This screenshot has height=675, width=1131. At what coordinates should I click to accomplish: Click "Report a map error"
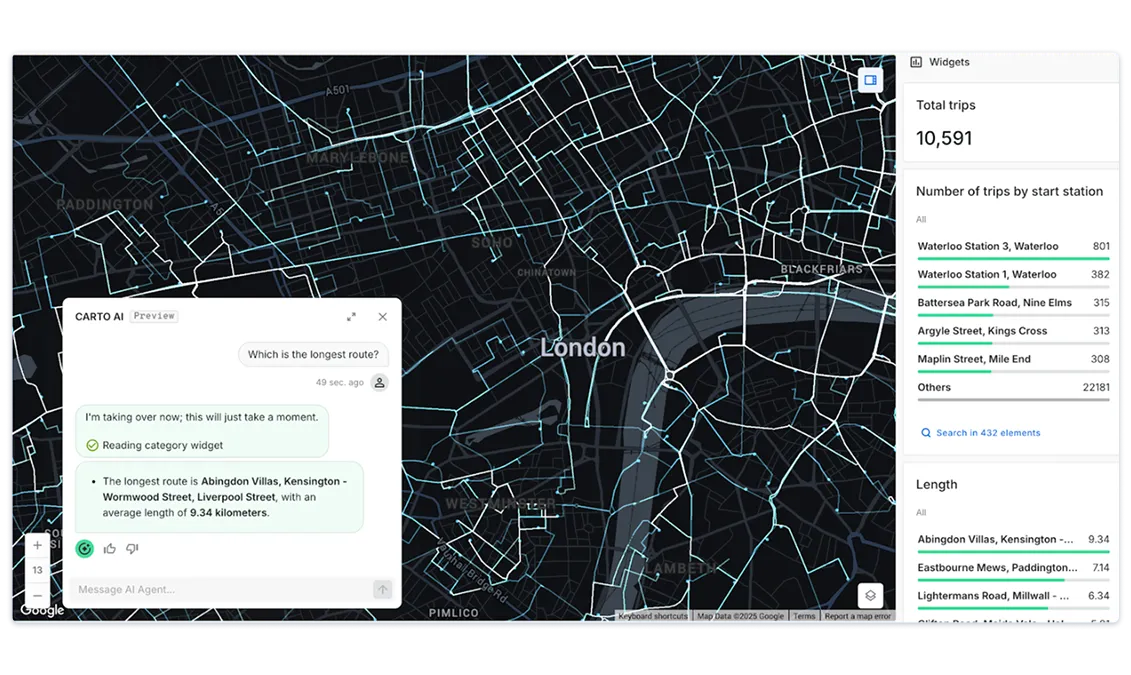(857, 616)
